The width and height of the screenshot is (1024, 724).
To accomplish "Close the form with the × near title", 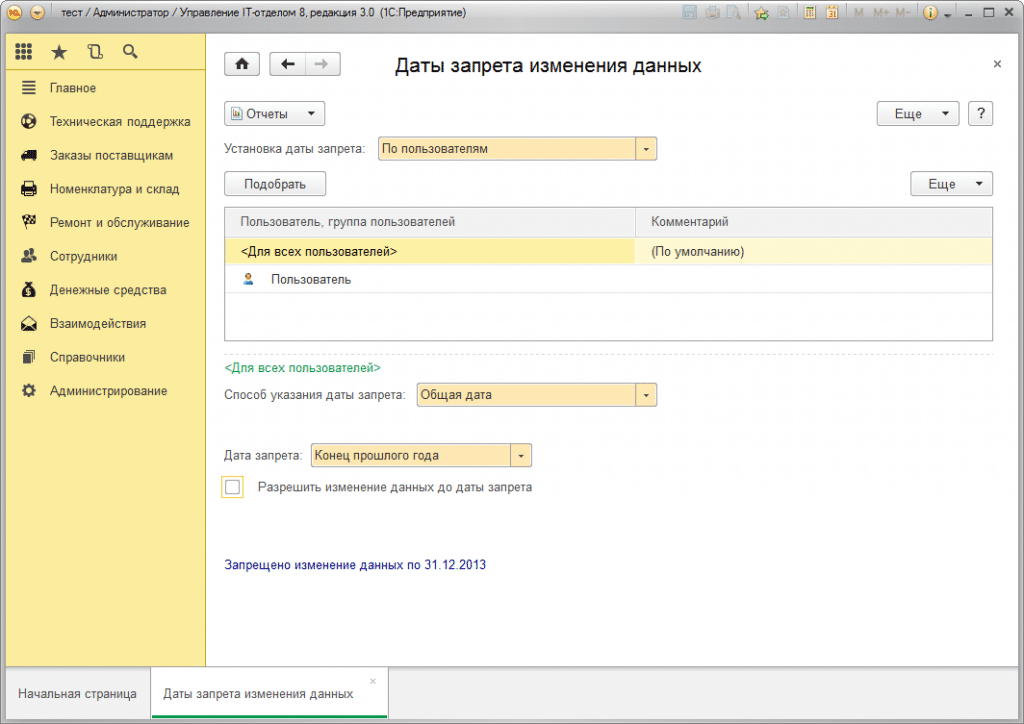I will pos(997,64).
